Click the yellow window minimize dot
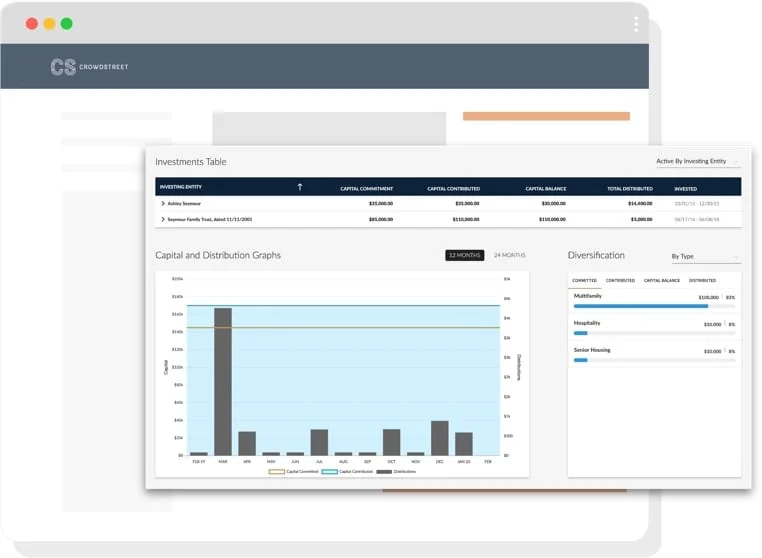The width and height of the screenshot is (762, 558). coord(49,23)
